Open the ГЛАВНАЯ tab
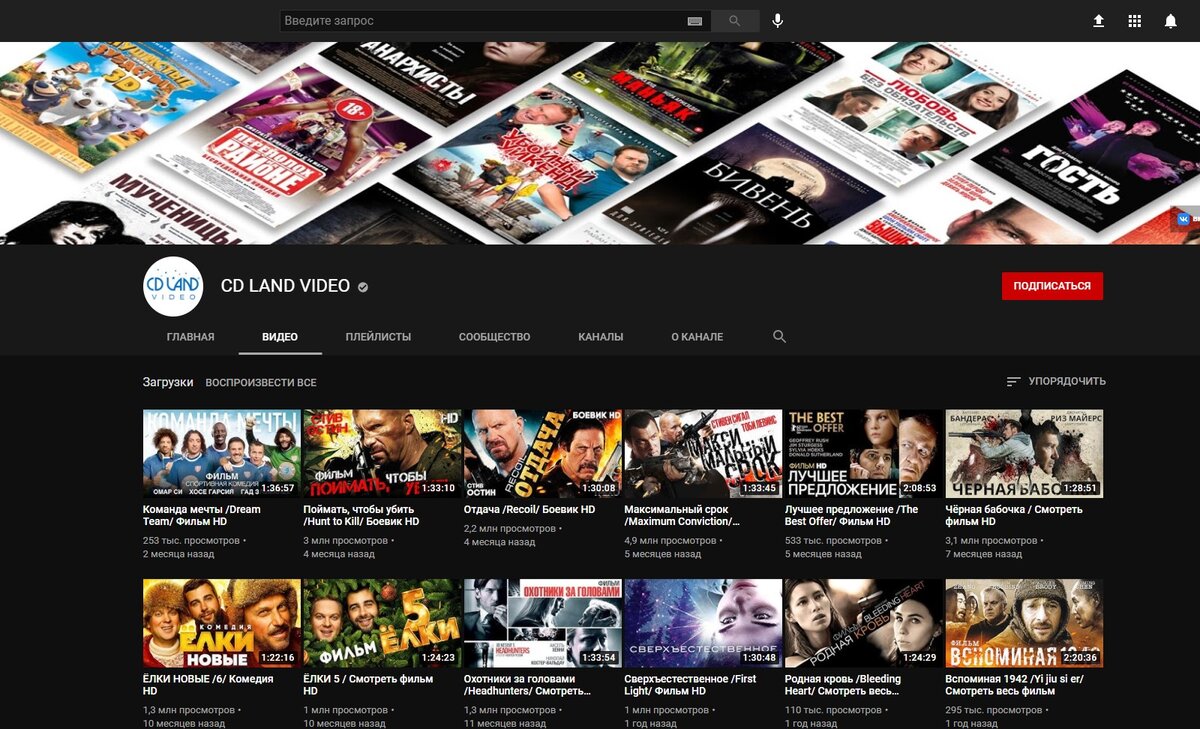Viewport: 1200px width, 729px height. tap(190, 337)
